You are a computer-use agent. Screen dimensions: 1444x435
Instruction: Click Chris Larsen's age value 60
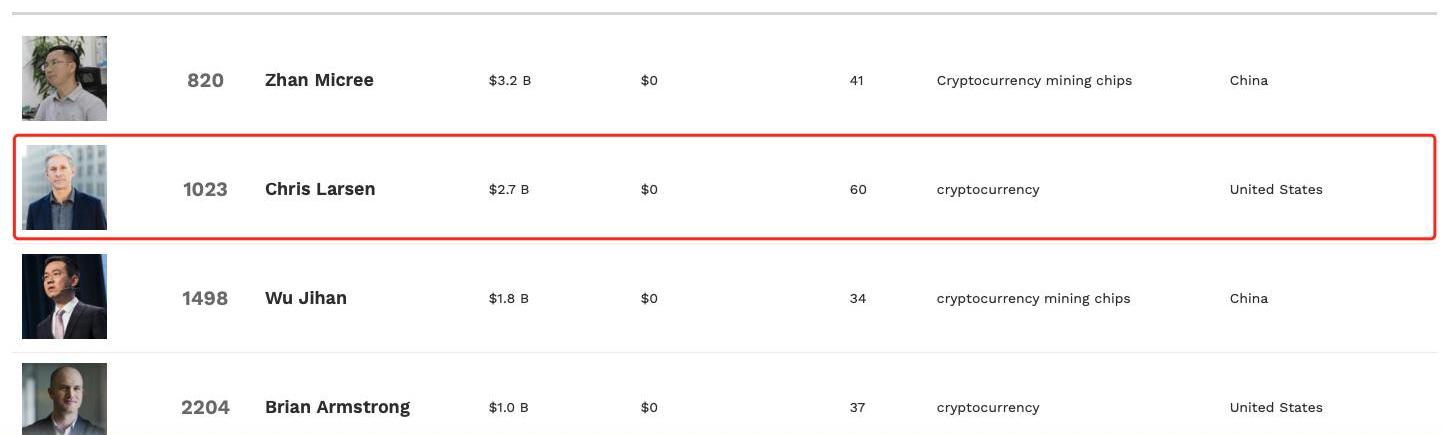tap(858, 189)
